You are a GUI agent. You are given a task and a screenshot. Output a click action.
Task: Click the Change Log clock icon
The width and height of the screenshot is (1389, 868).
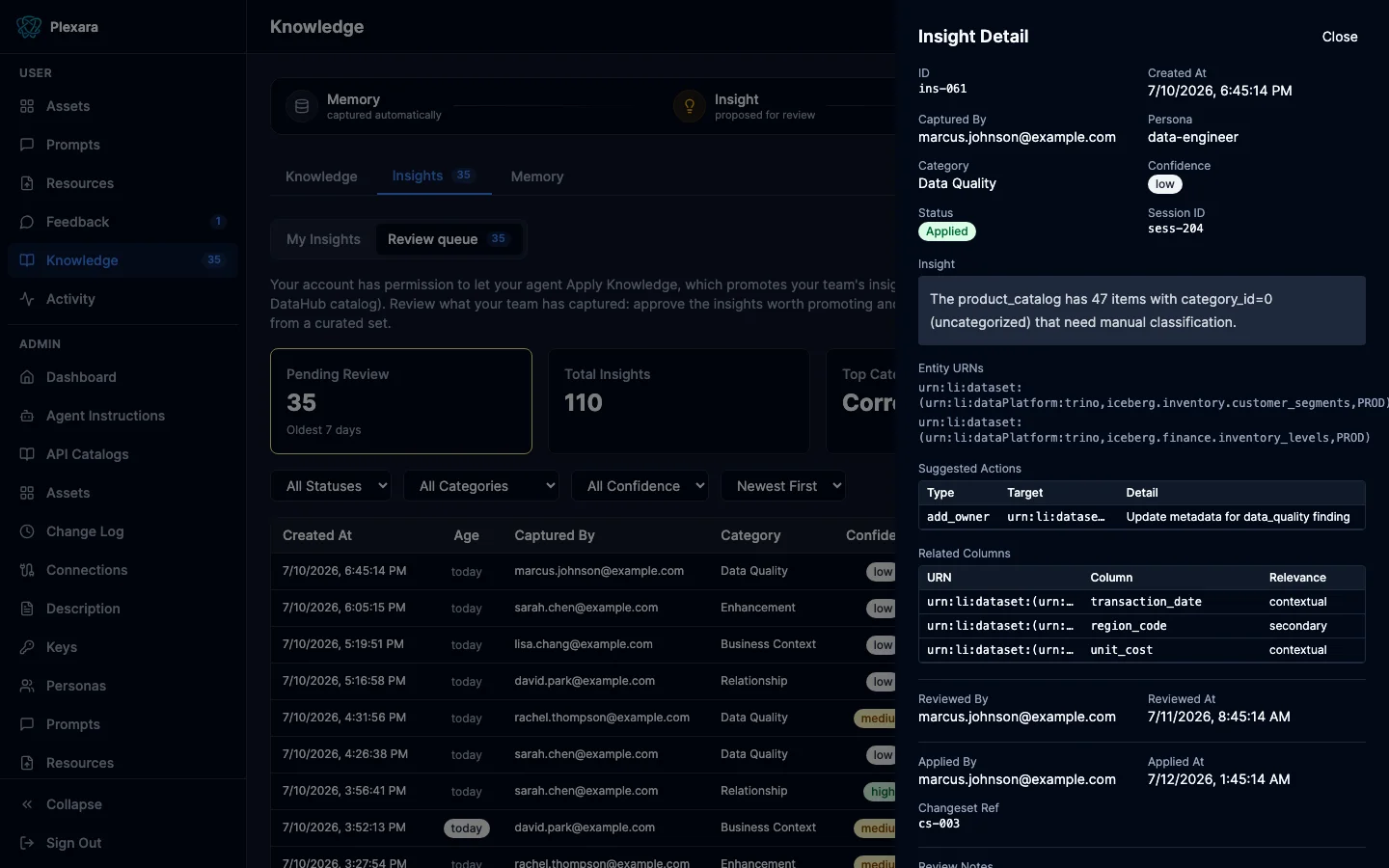point(27,531)
